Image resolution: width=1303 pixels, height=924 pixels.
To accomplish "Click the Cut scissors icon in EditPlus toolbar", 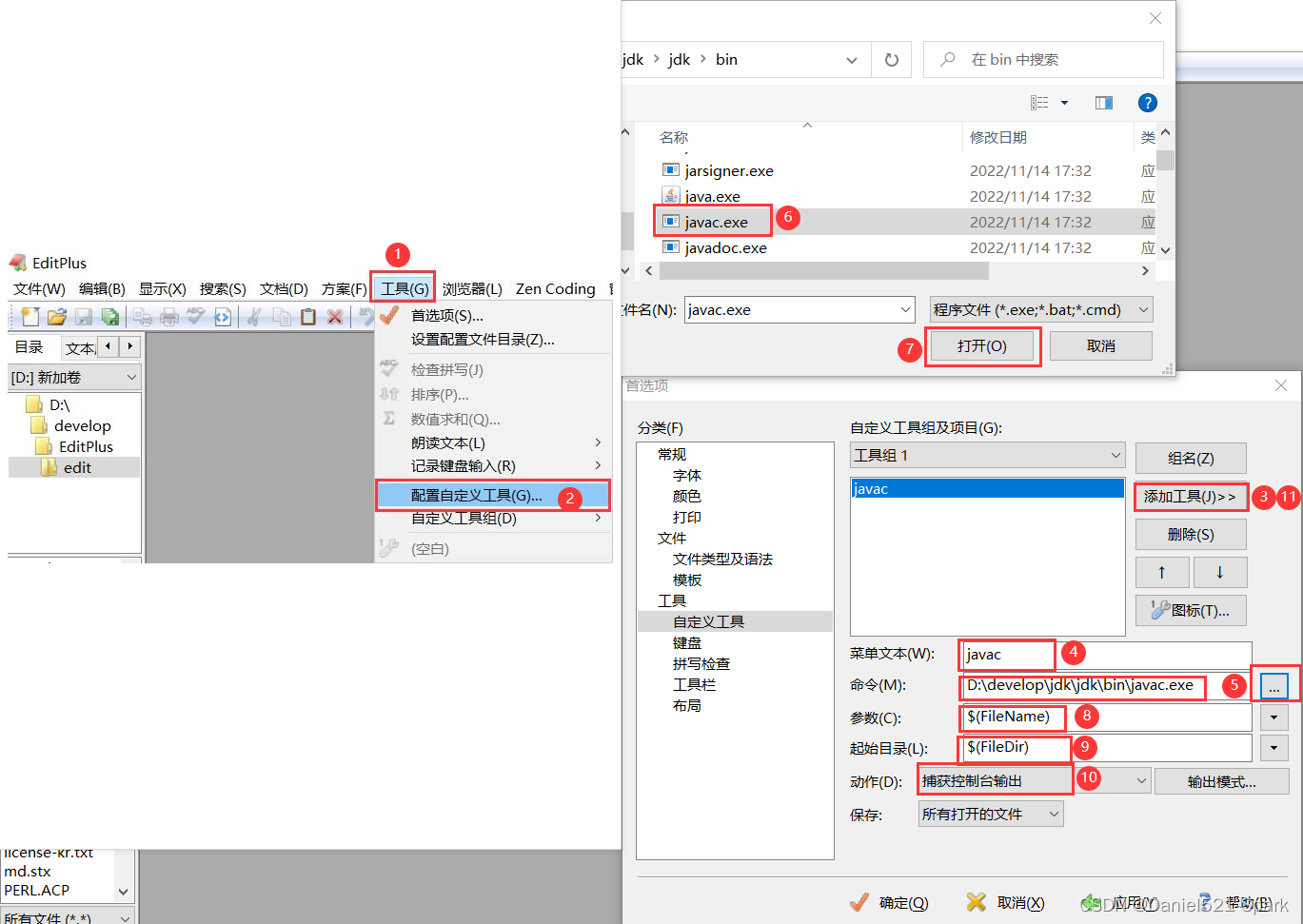I will (x=254, y=317).
